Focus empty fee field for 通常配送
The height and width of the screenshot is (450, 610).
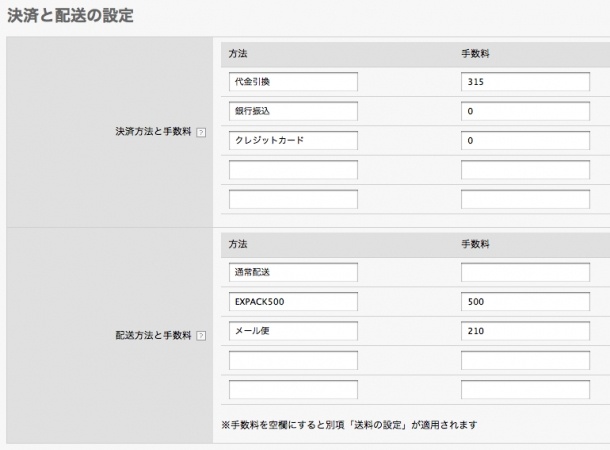[x=525, y=272]
